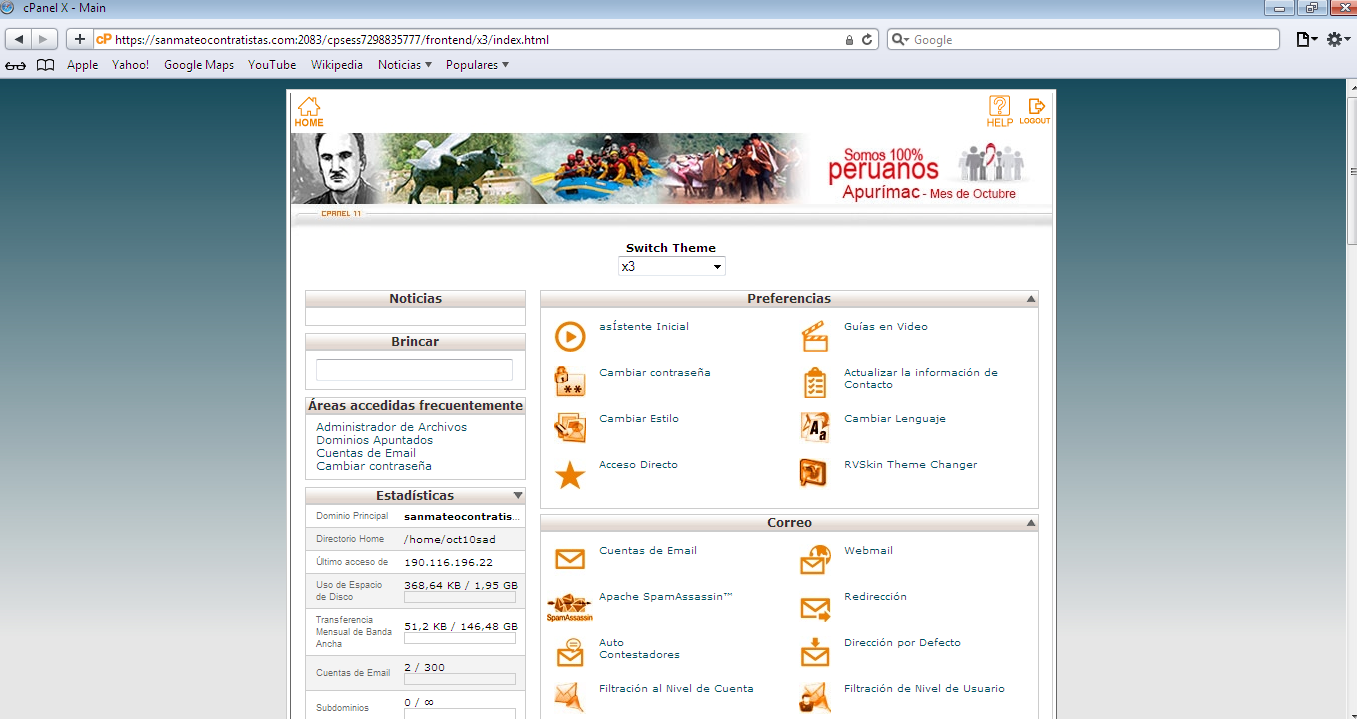The width and height of the screenshot is (1357, 719).
Task: Collapse the Estadísticas panel
Action: (x=518, y=495)
